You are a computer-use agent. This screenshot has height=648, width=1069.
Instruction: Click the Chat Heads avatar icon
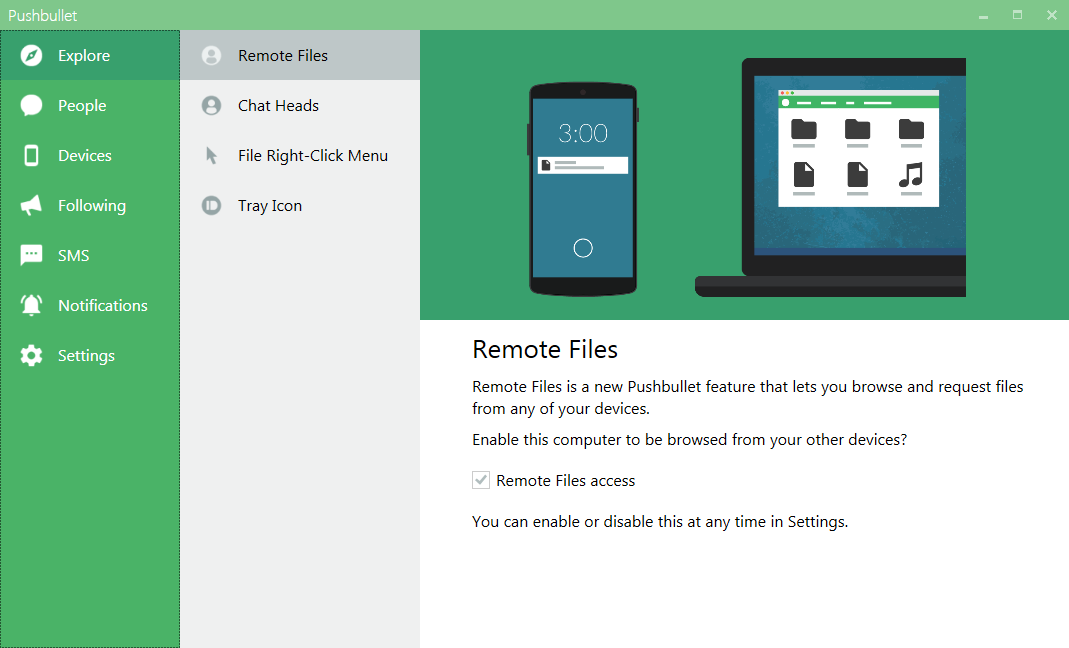pyautogui.click(x=211, y=106)
